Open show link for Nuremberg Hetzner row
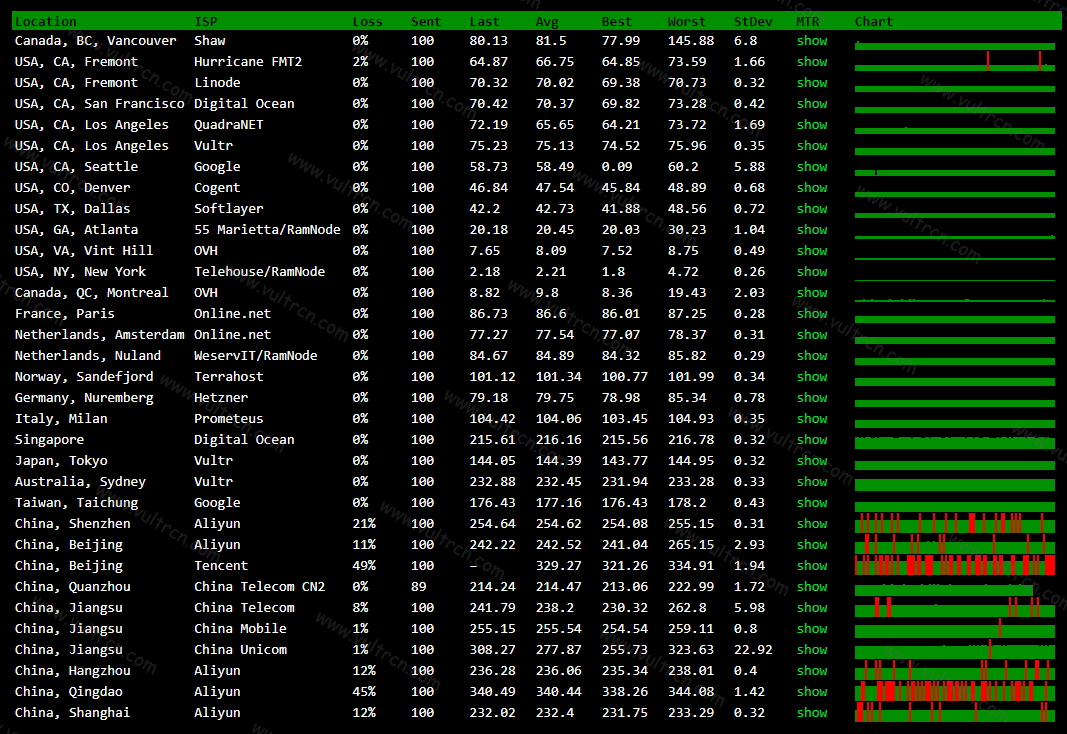Image resolution: width=1067 pixels, height=734 pixels. tap(812, 398)
